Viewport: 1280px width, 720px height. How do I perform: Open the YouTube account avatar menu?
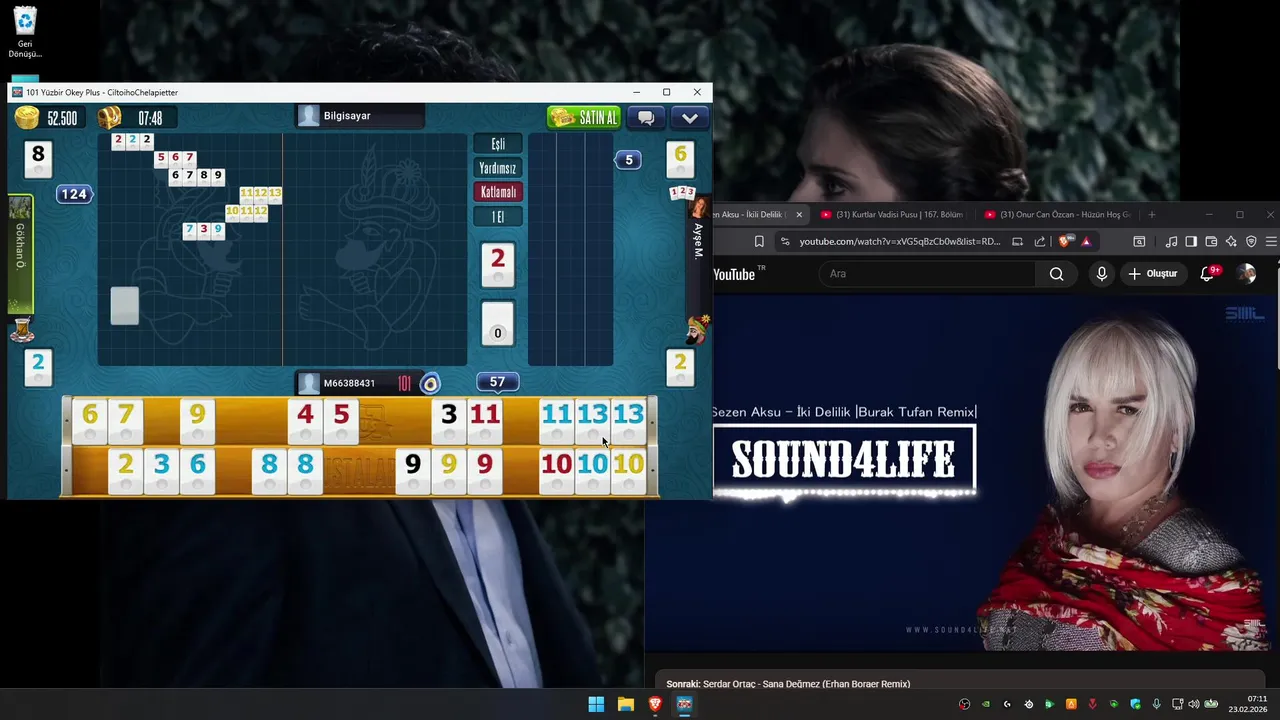pyautogui.click(x=1246, y=274)
